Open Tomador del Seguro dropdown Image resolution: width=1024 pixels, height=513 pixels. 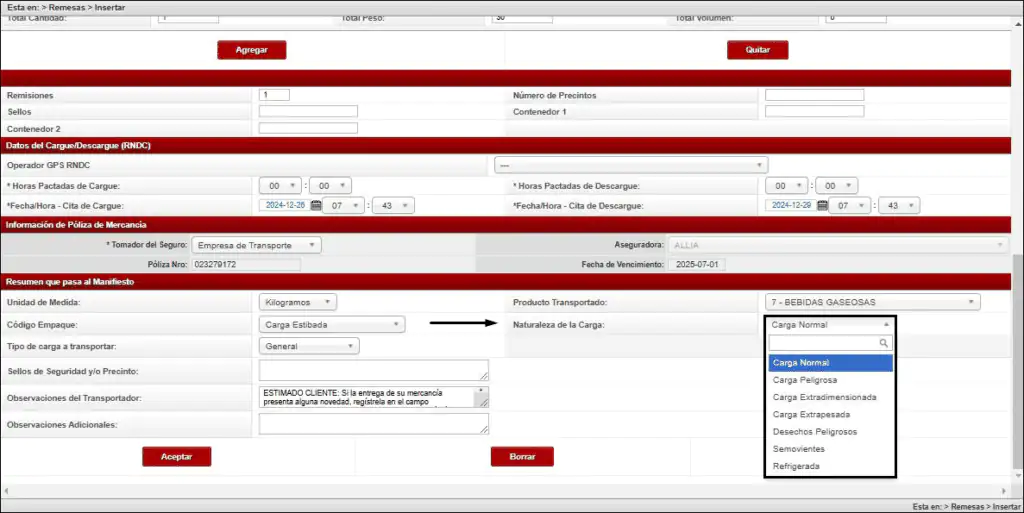pos(256,245)
